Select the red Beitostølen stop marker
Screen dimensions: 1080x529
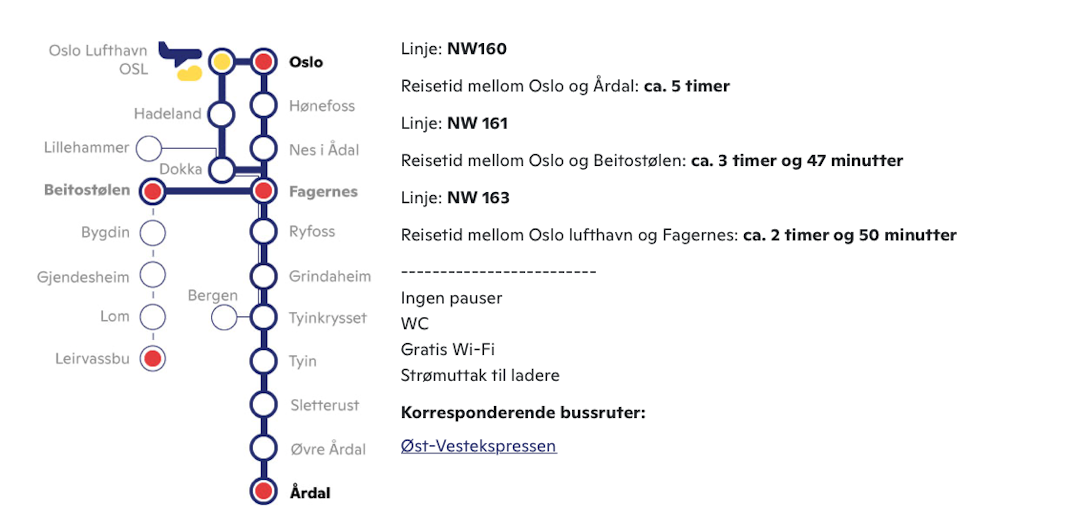(x=152, y=191)
